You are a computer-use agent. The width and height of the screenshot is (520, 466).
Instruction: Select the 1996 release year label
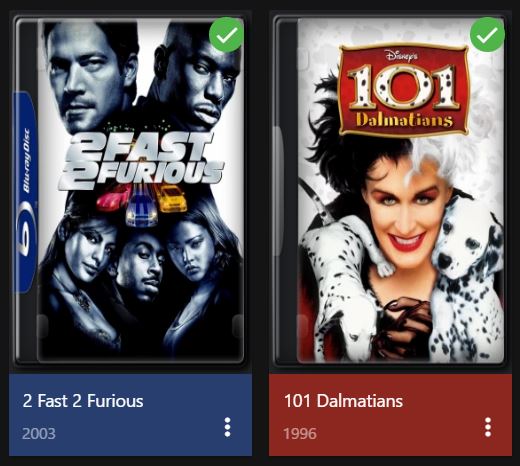[300, 434]
